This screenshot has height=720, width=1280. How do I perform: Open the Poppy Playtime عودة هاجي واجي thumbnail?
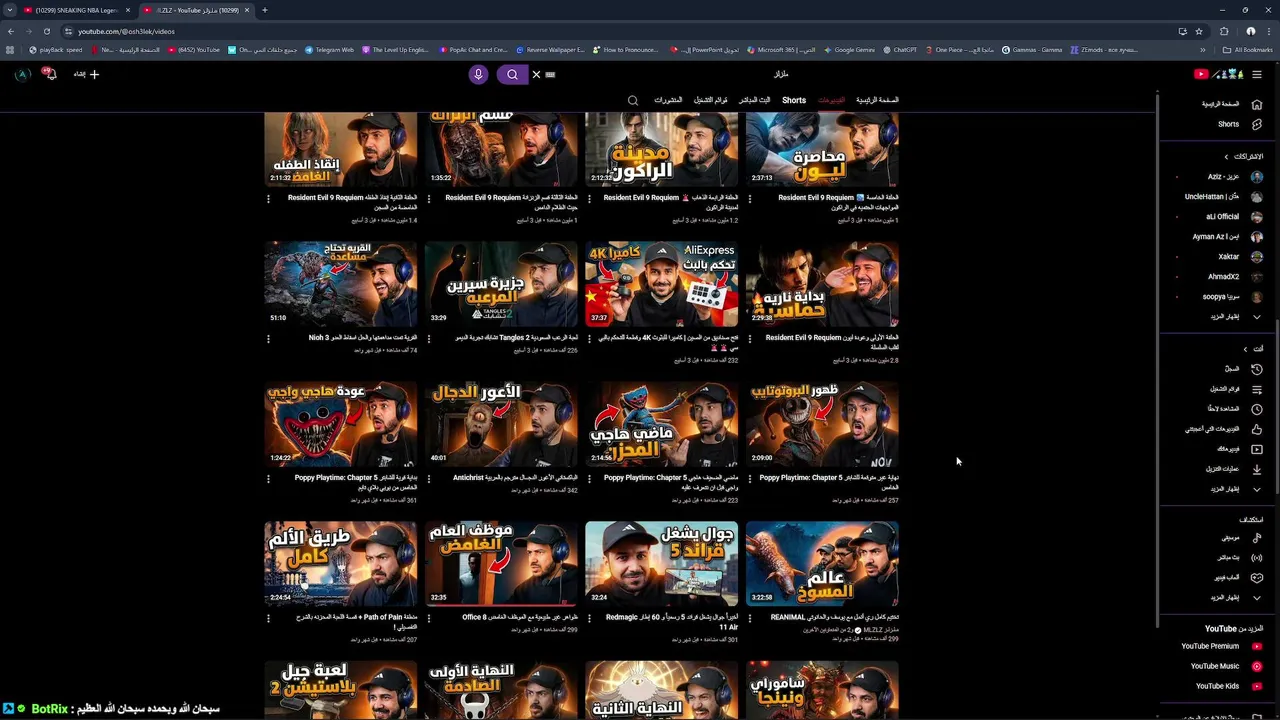pos(340,424)
